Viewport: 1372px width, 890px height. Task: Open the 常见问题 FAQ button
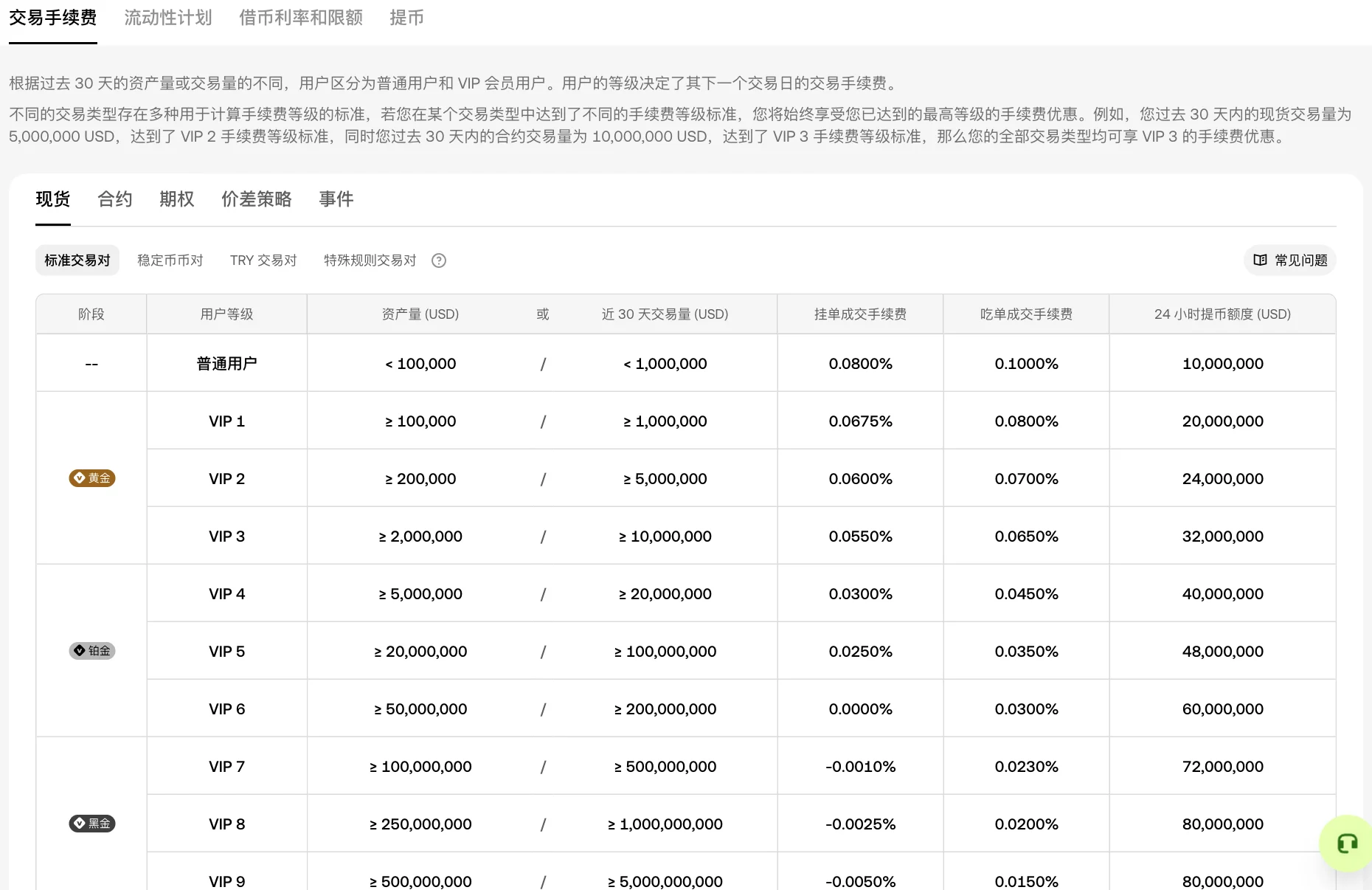pos(1290,261)
